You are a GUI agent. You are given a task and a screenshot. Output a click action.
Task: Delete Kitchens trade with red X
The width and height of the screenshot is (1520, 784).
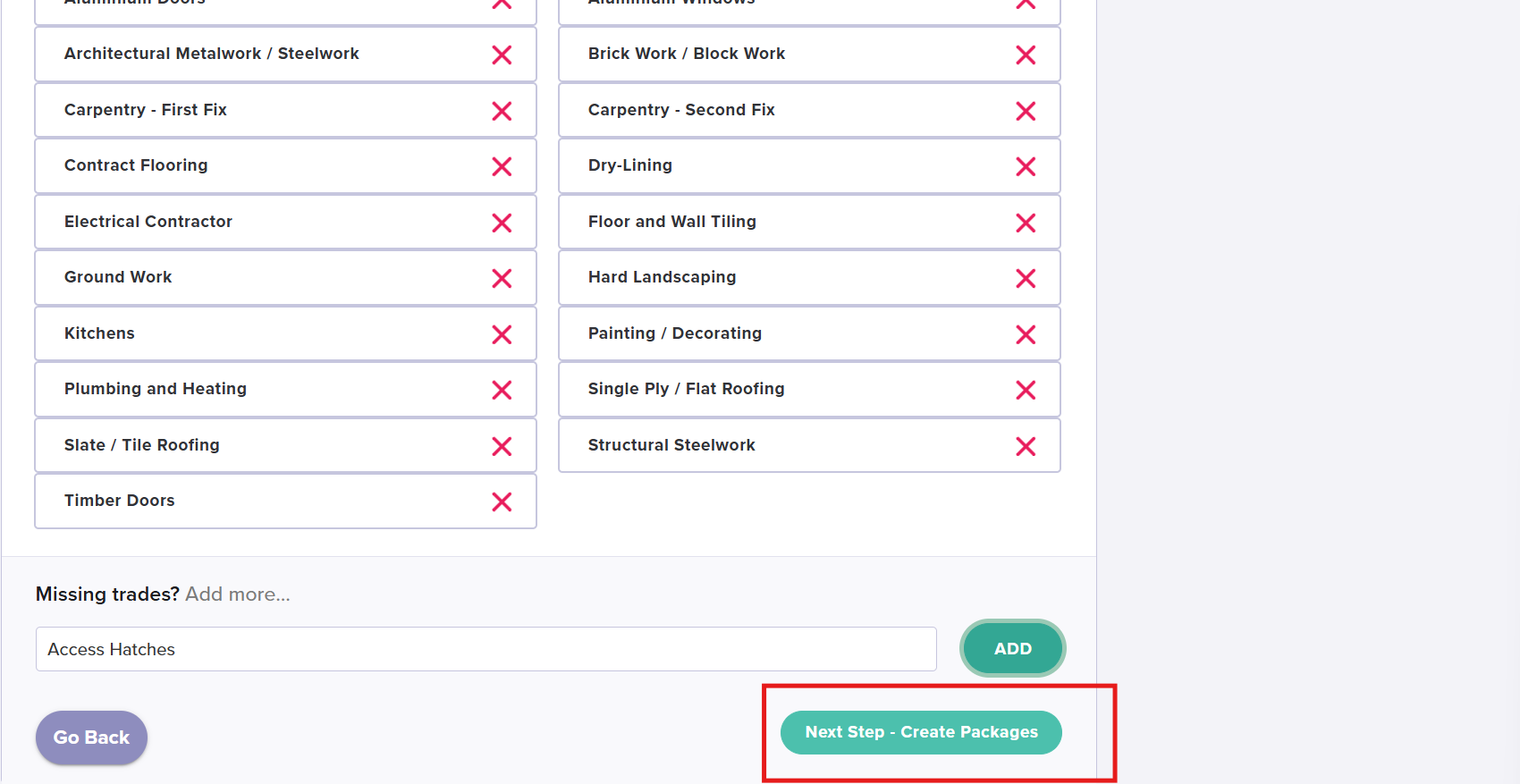pos(502,334)
